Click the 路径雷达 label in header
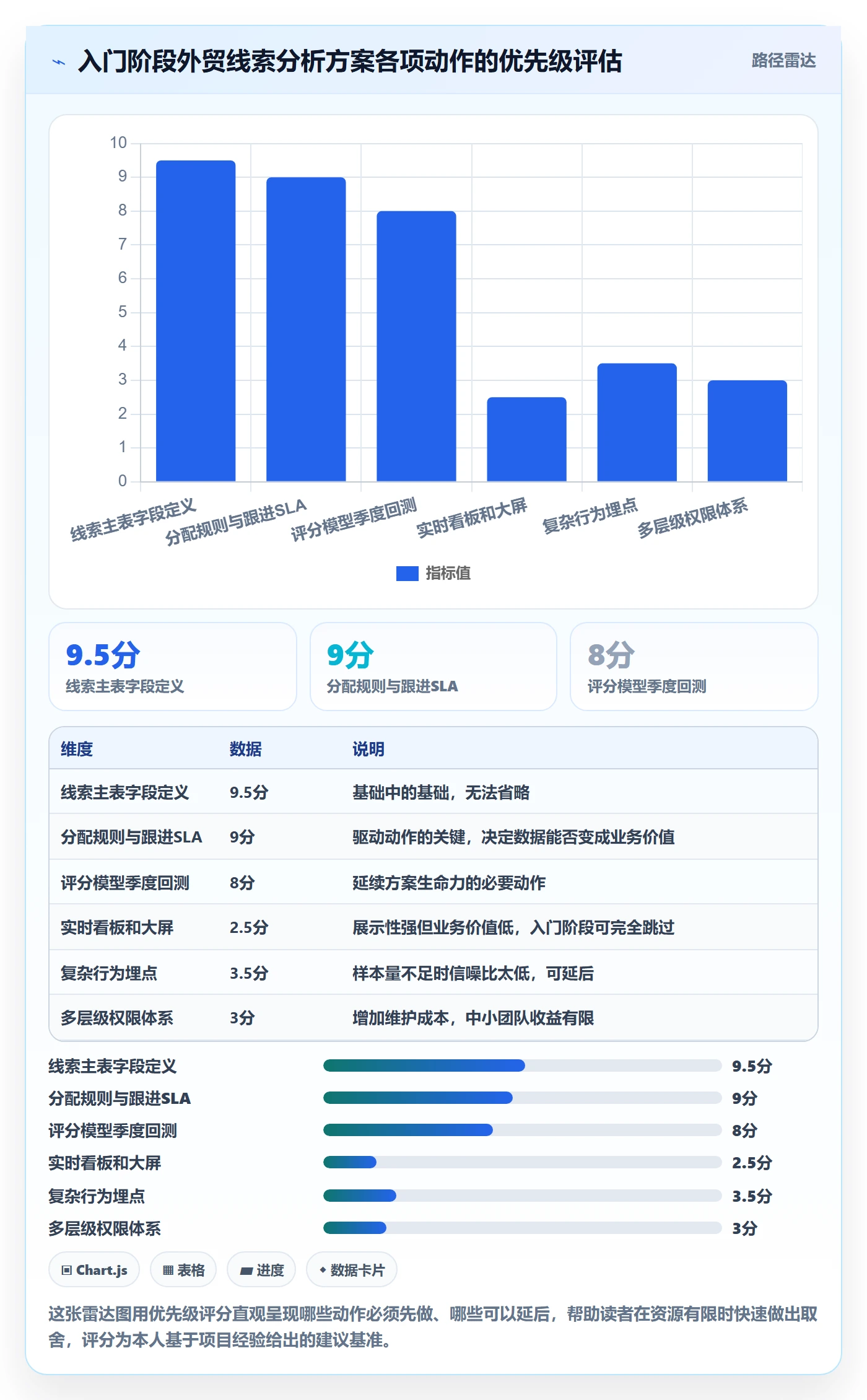This screenshot has height=1400, width=867. tap(783, 61)
